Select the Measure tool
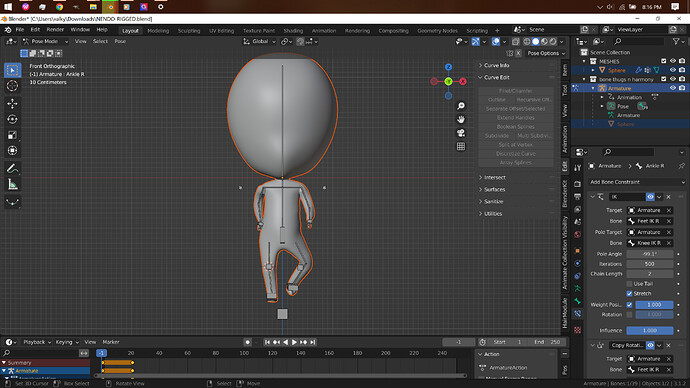Image resolution: width=690 pixels, height=388 pixels. [x=12, y=185]
